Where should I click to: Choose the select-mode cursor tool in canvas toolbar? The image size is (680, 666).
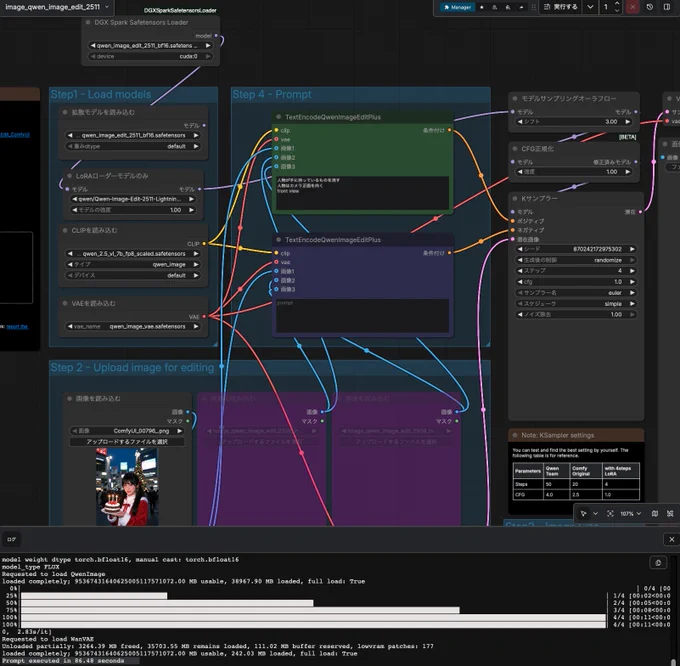pyautogui.click(x=584, y=513)
